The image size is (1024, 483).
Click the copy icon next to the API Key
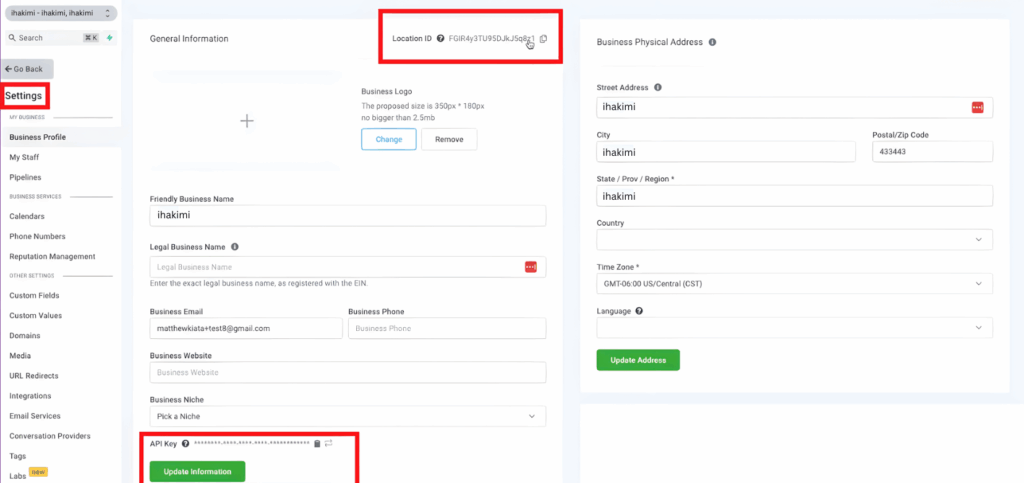(317, 443)
